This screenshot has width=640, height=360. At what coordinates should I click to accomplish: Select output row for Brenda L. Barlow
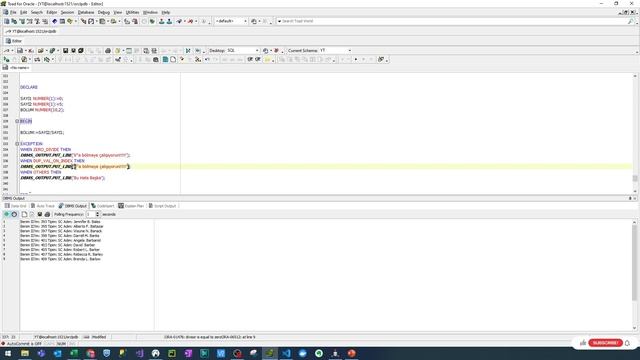pos(60,259)
